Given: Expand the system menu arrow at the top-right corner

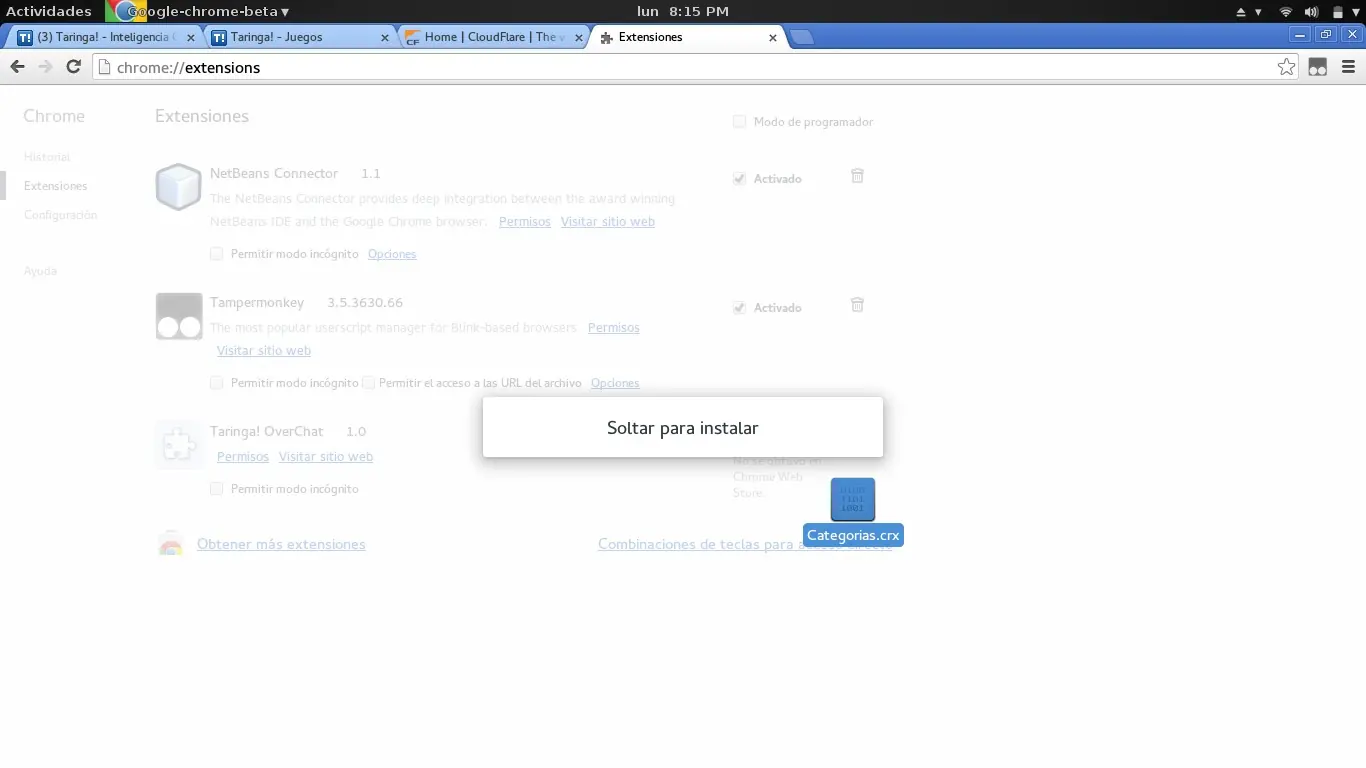Looking at the screenshot, I should 1355,12.
